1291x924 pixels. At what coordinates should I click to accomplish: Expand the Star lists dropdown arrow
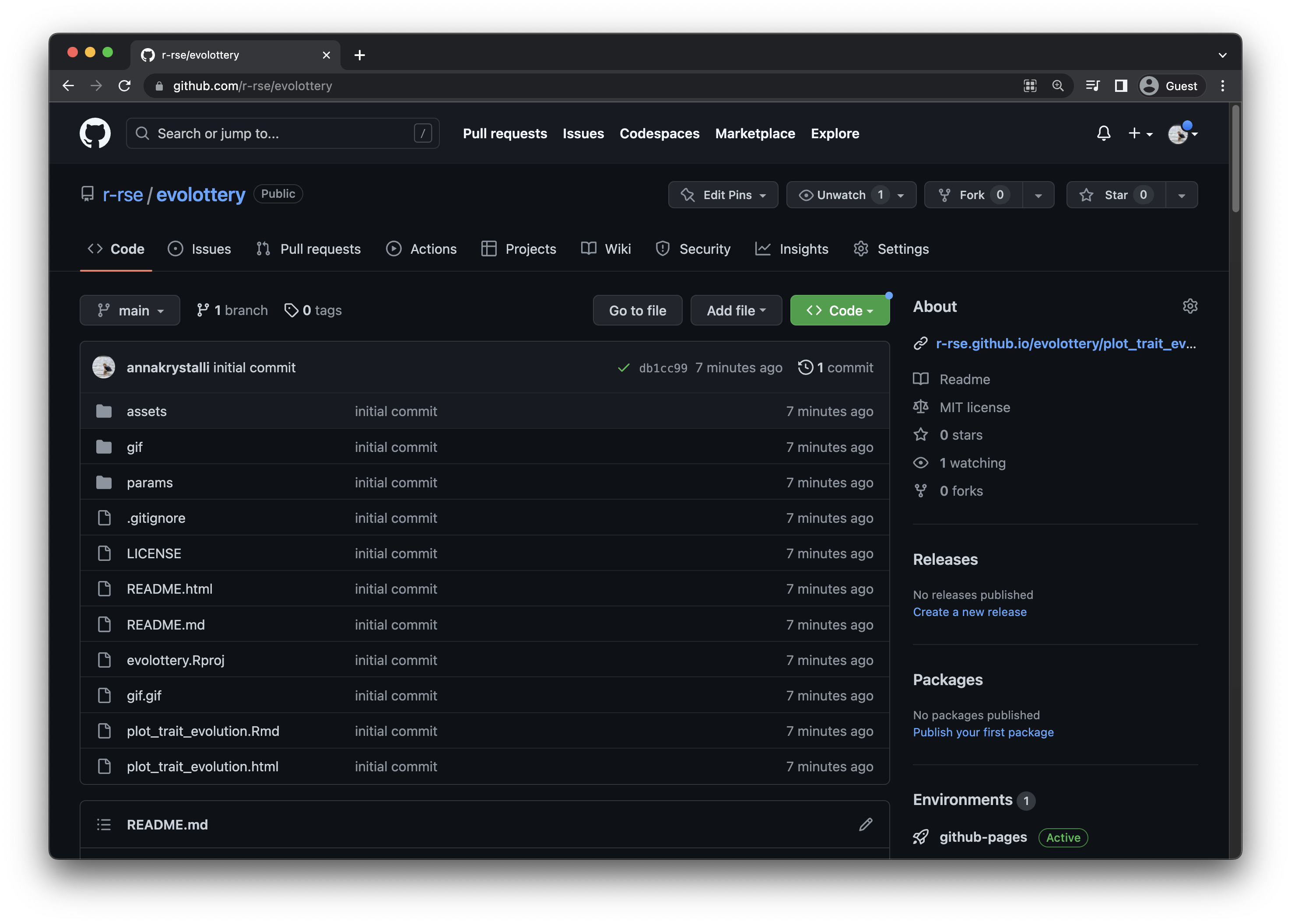[1182, 195]
